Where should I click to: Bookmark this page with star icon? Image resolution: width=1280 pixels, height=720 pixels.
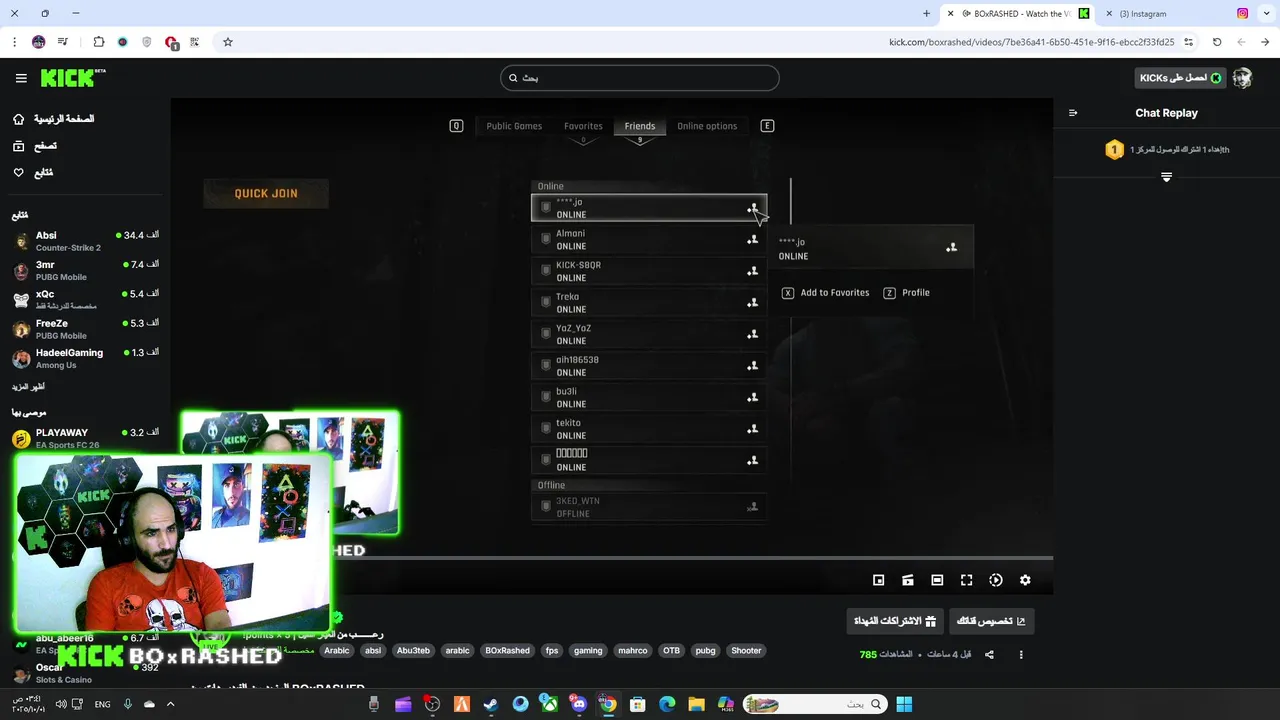tap(228, 42)
